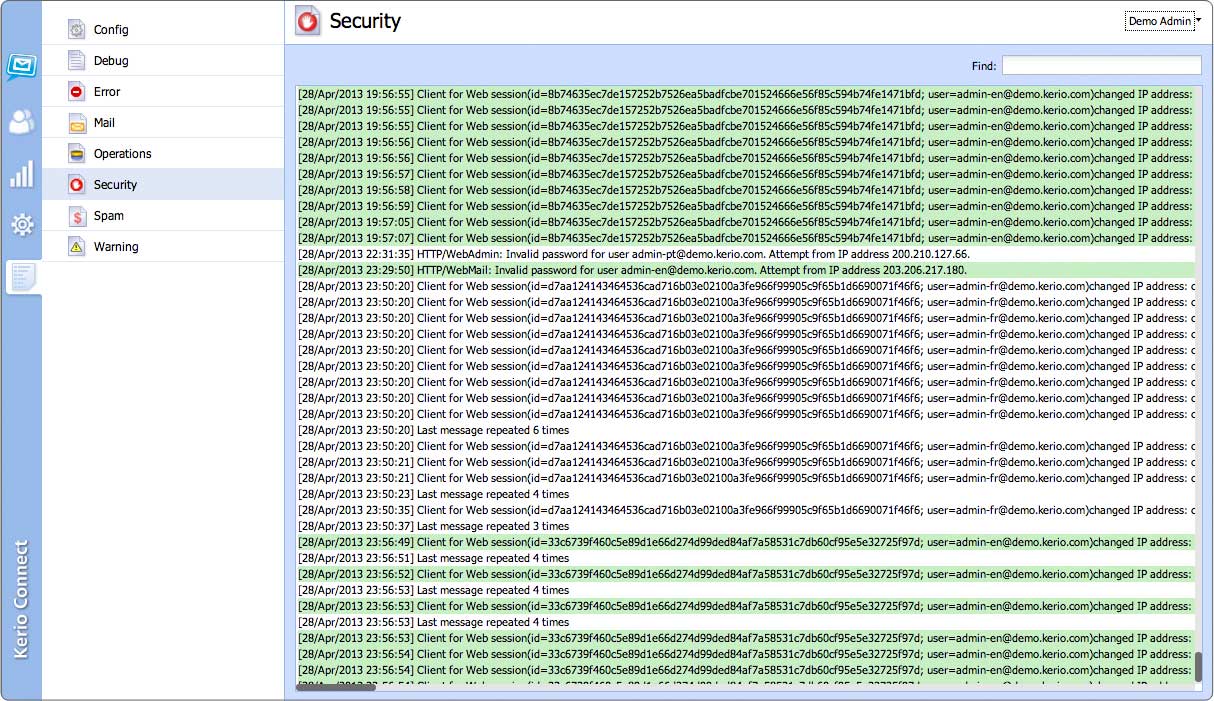The width and height of the screenshot is (1214, 701).
Task: Select the 23:56:52 Client for Web session entry
Action: [x=745, y=574]
